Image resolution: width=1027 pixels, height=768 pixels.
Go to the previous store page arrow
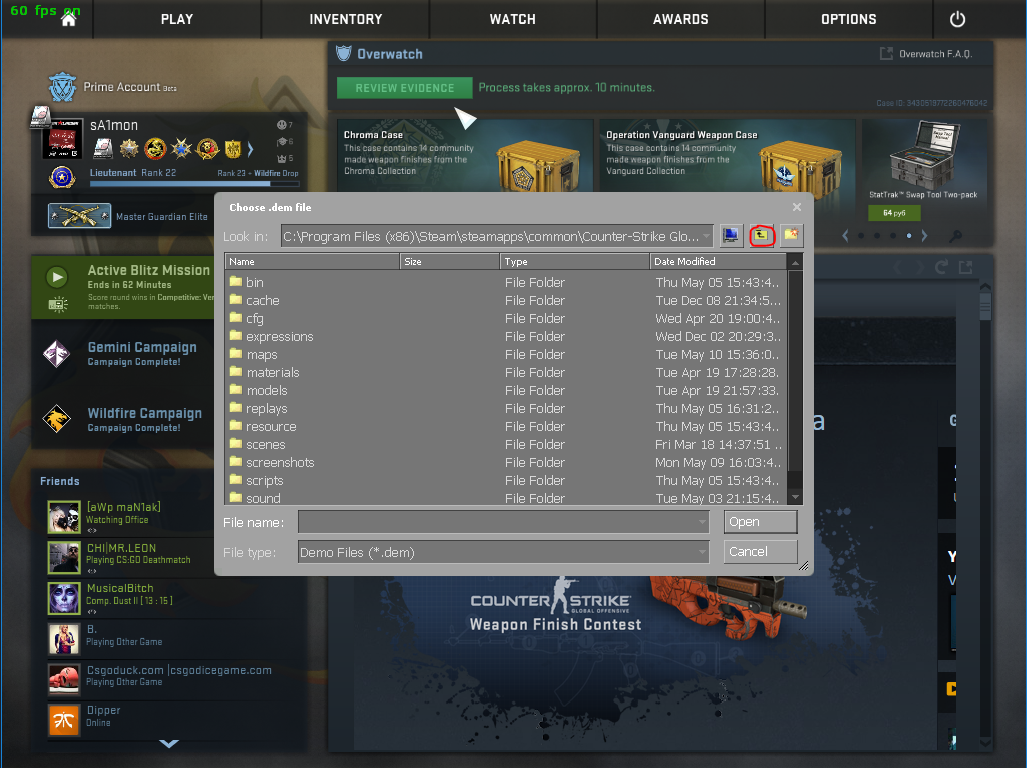pos(845,236)
